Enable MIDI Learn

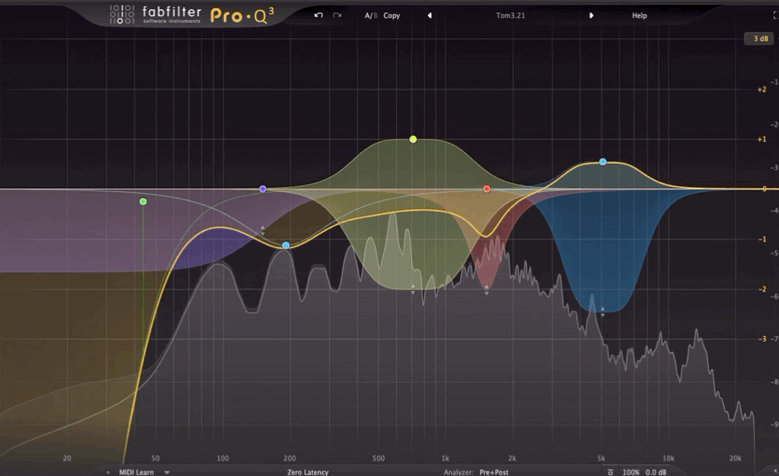coord(136,472)
